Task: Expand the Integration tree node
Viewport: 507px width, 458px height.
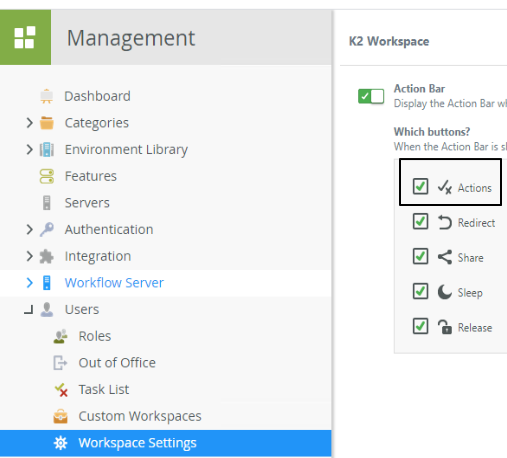Action: point(30,256)
